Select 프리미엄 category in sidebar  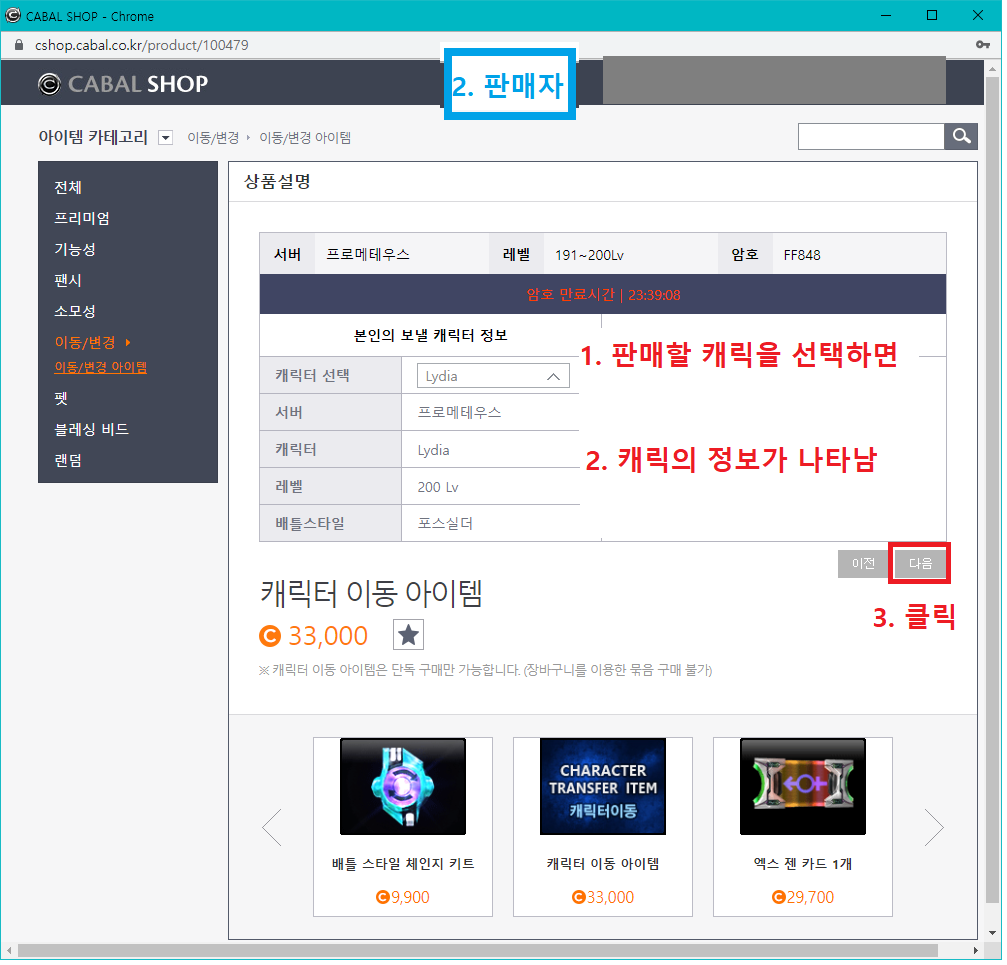(82, 219)
